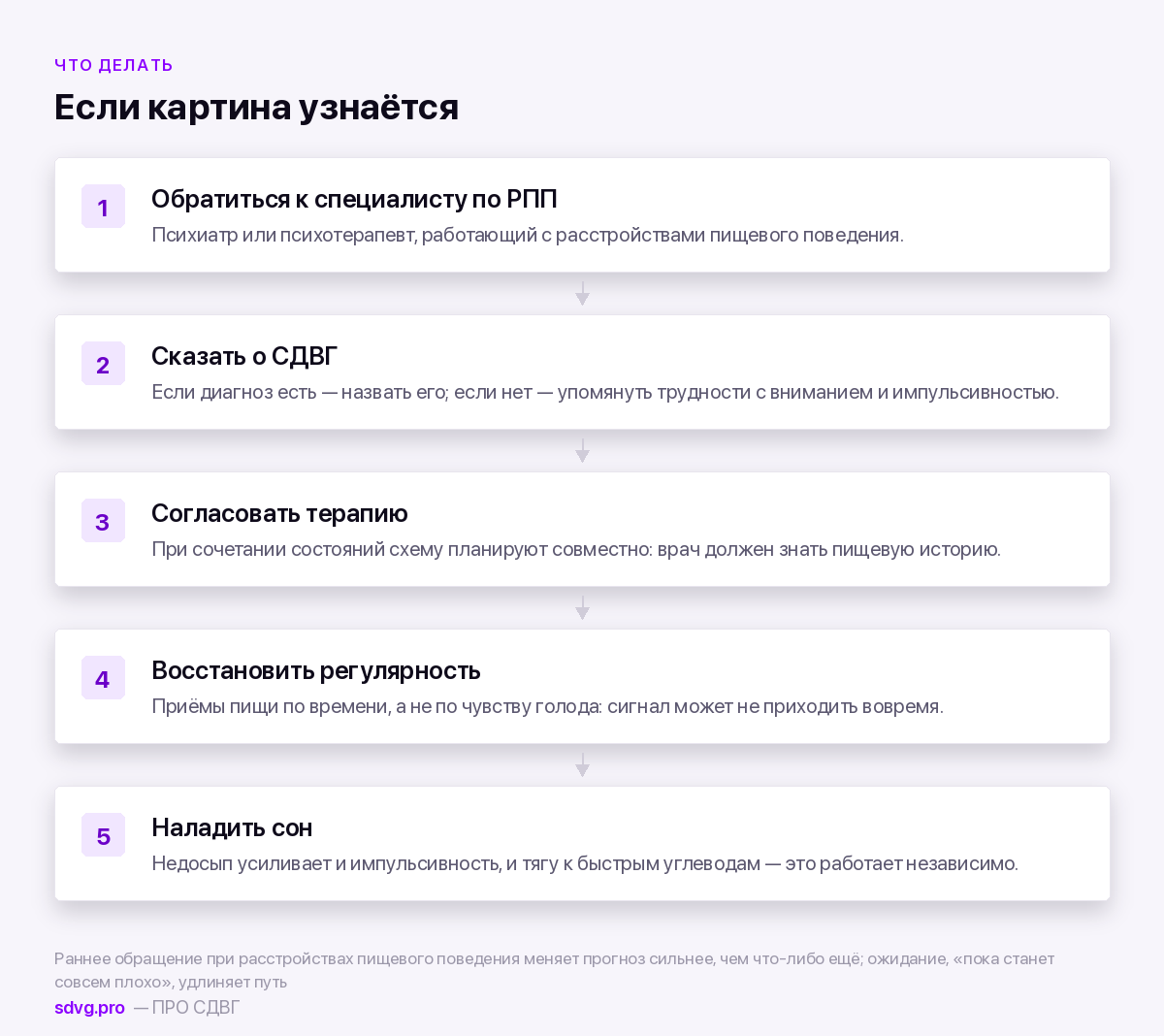
Task: Click description starting 'Если диагноз есть'
Action: coord(605,392)
